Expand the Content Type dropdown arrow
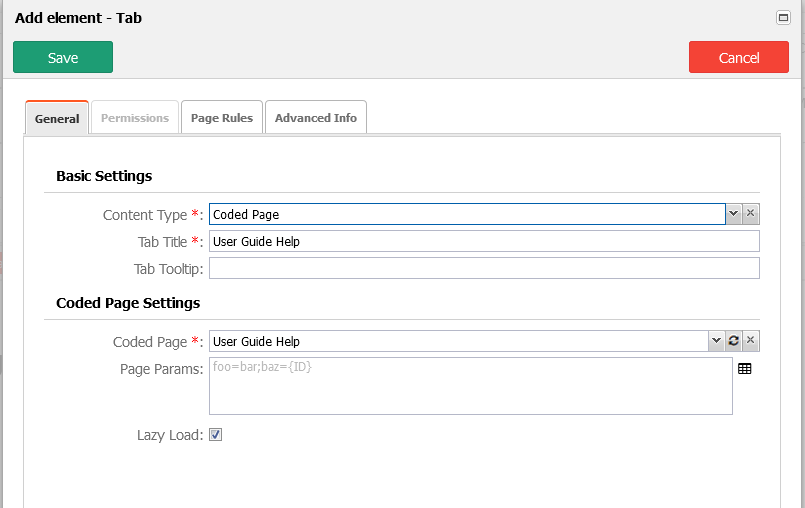Screen dimensions: 805x508 click(734, 214)
